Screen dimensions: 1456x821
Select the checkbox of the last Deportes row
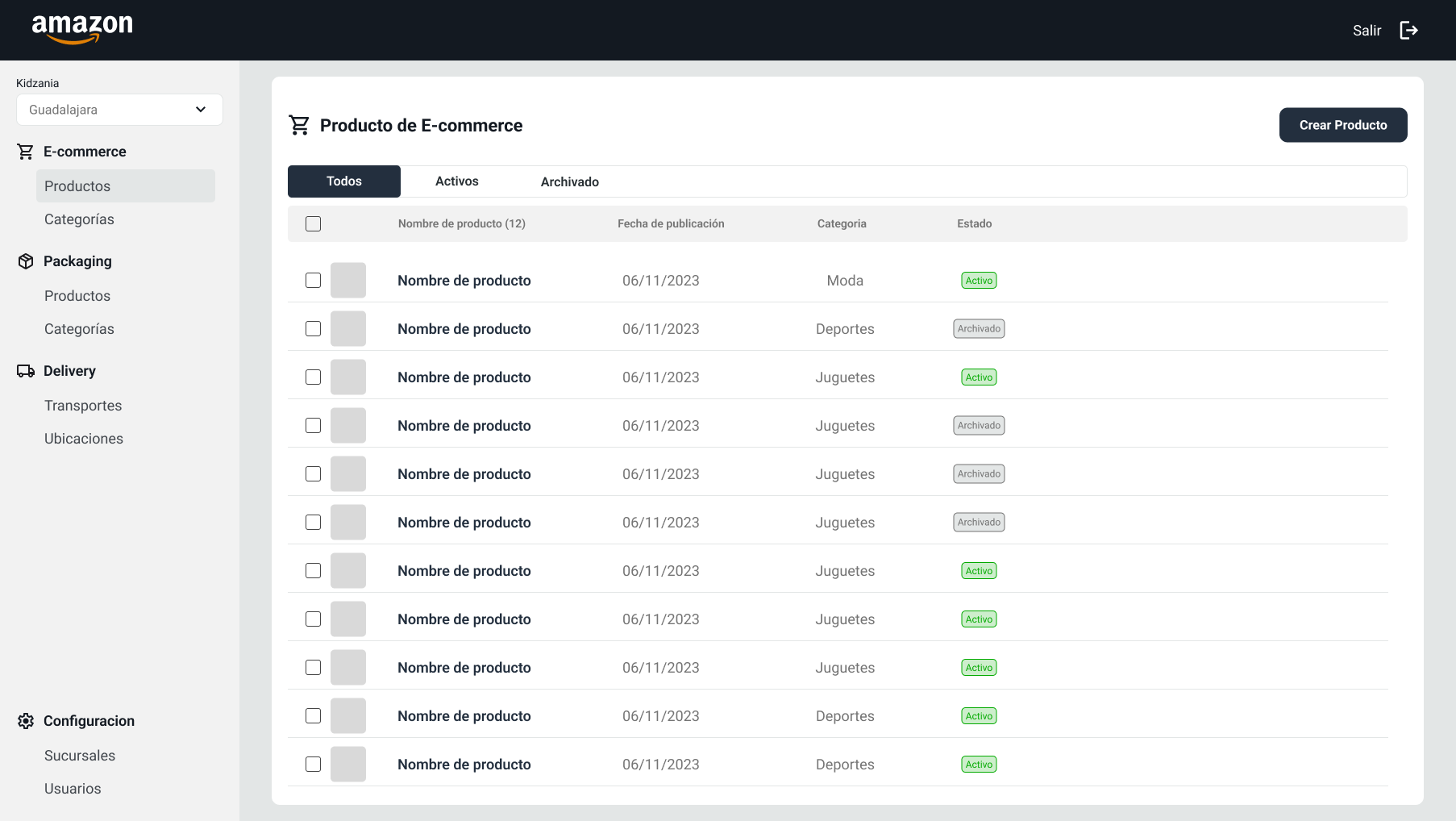314,765
